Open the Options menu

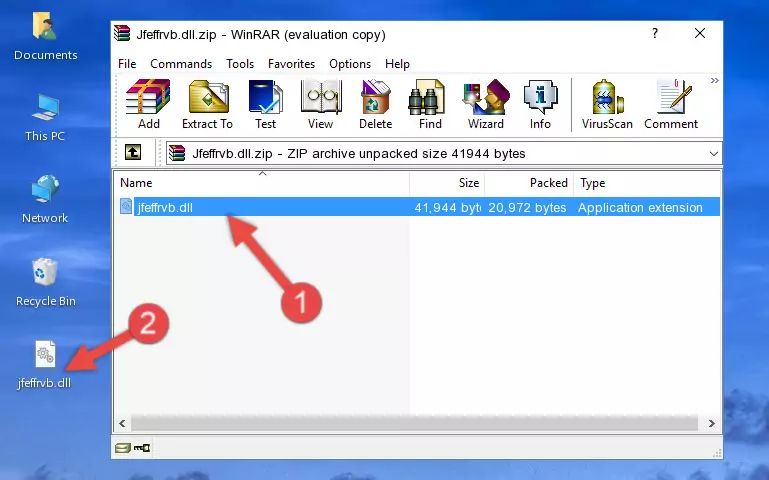(350, 64)
